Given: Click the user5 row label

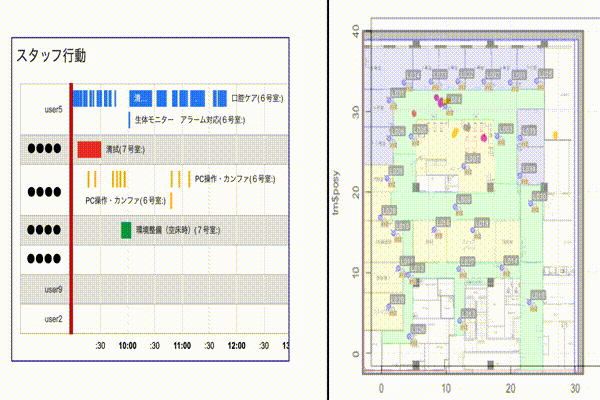Looking at the screenshot, I should pos(53,109).
